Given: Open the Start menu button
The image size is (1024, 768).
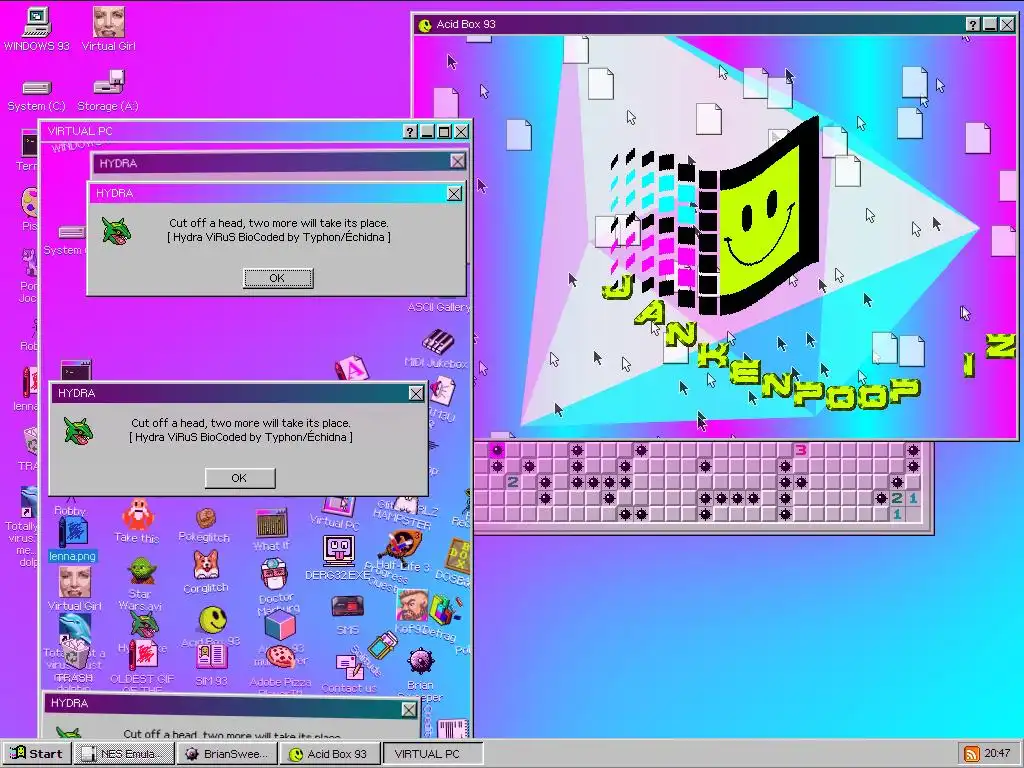Looking at the screenshot, I should pos(37,754).
